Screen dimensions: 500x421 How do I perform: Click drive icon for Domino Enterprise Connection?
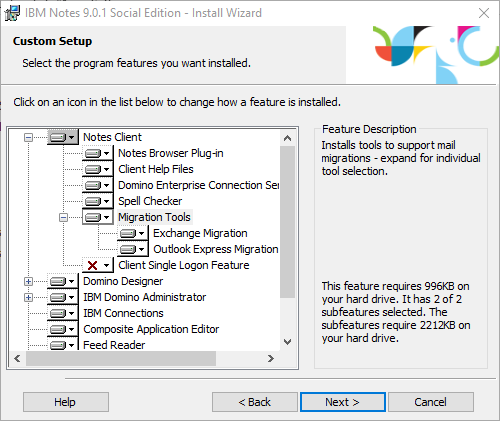(x=98, y=185)
